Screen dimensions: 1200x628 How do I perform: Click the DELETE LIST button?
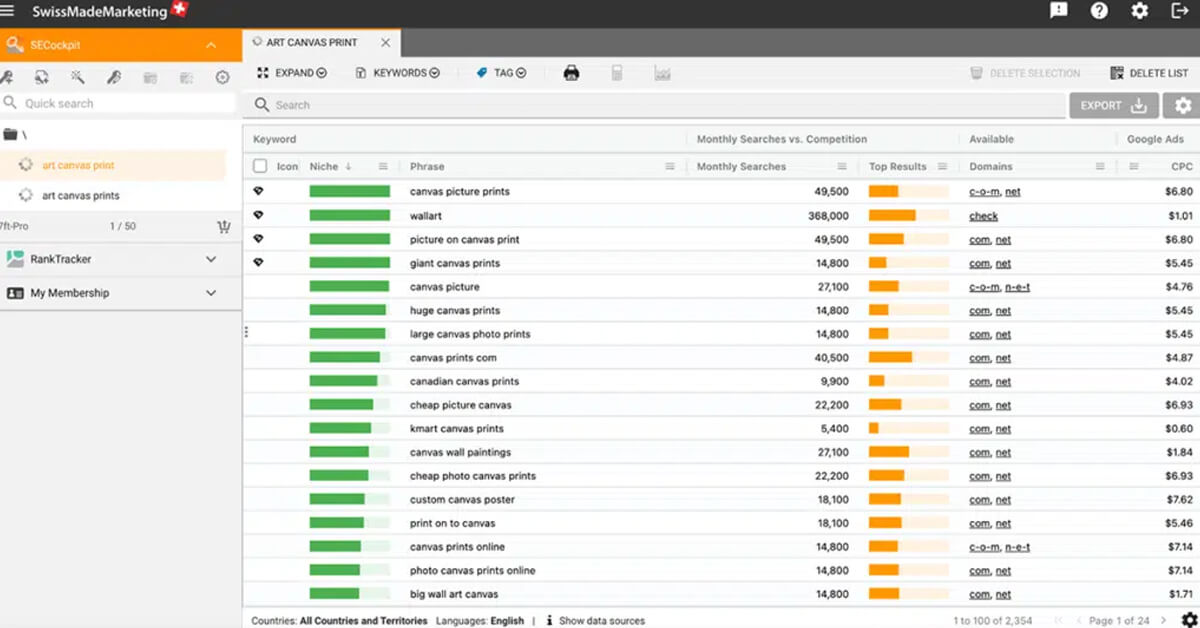click(x=1149, y=73)
